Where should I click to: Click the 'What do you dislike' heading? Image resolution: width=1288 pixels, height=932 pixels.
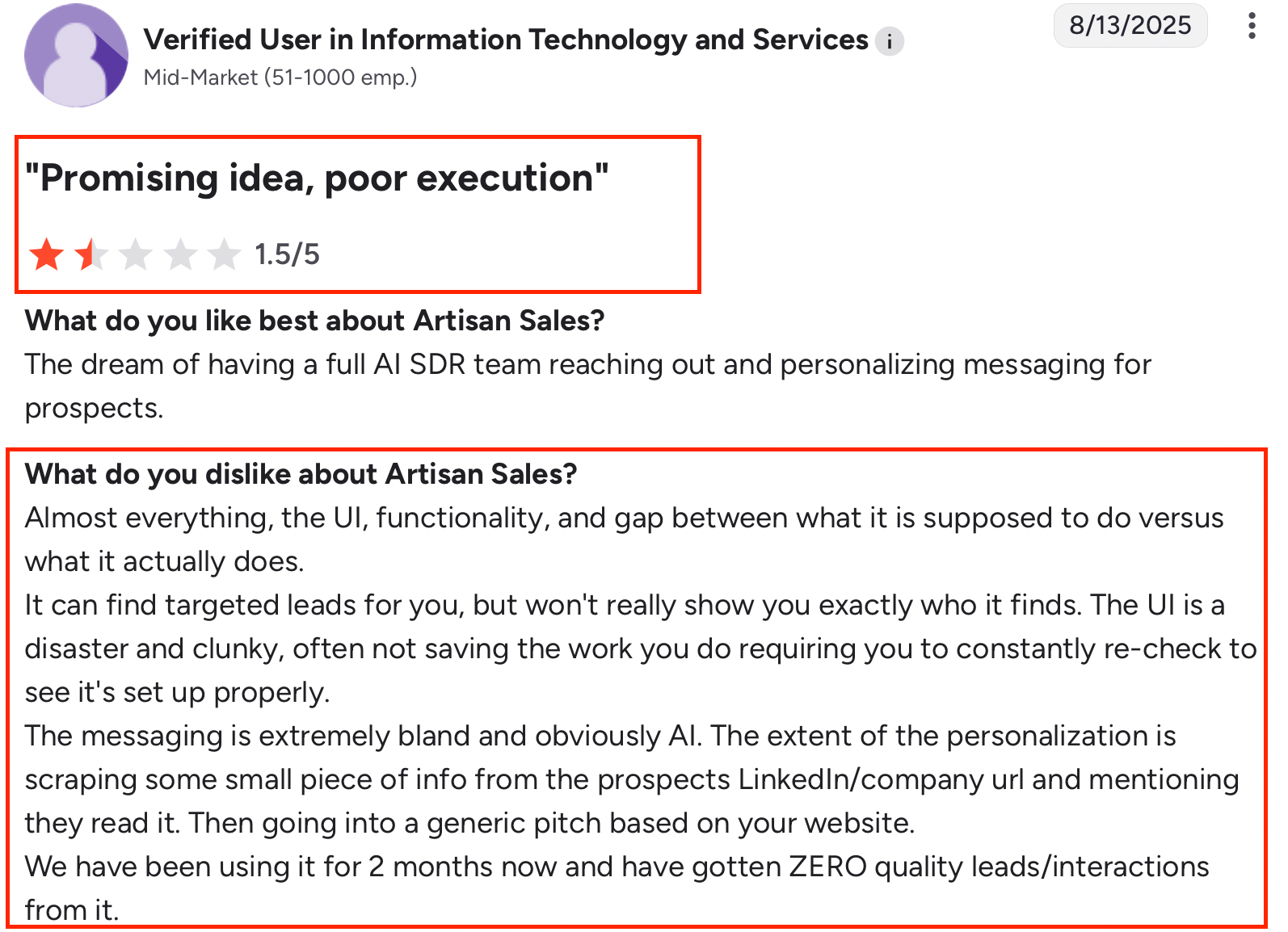click(302, 474)
